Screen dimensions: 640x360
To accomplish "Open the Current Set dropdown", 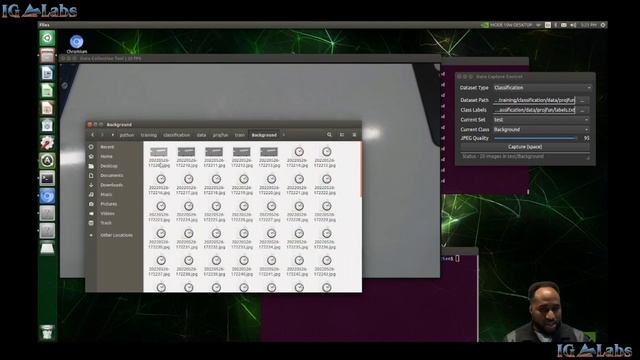I will tap(542, 120).
